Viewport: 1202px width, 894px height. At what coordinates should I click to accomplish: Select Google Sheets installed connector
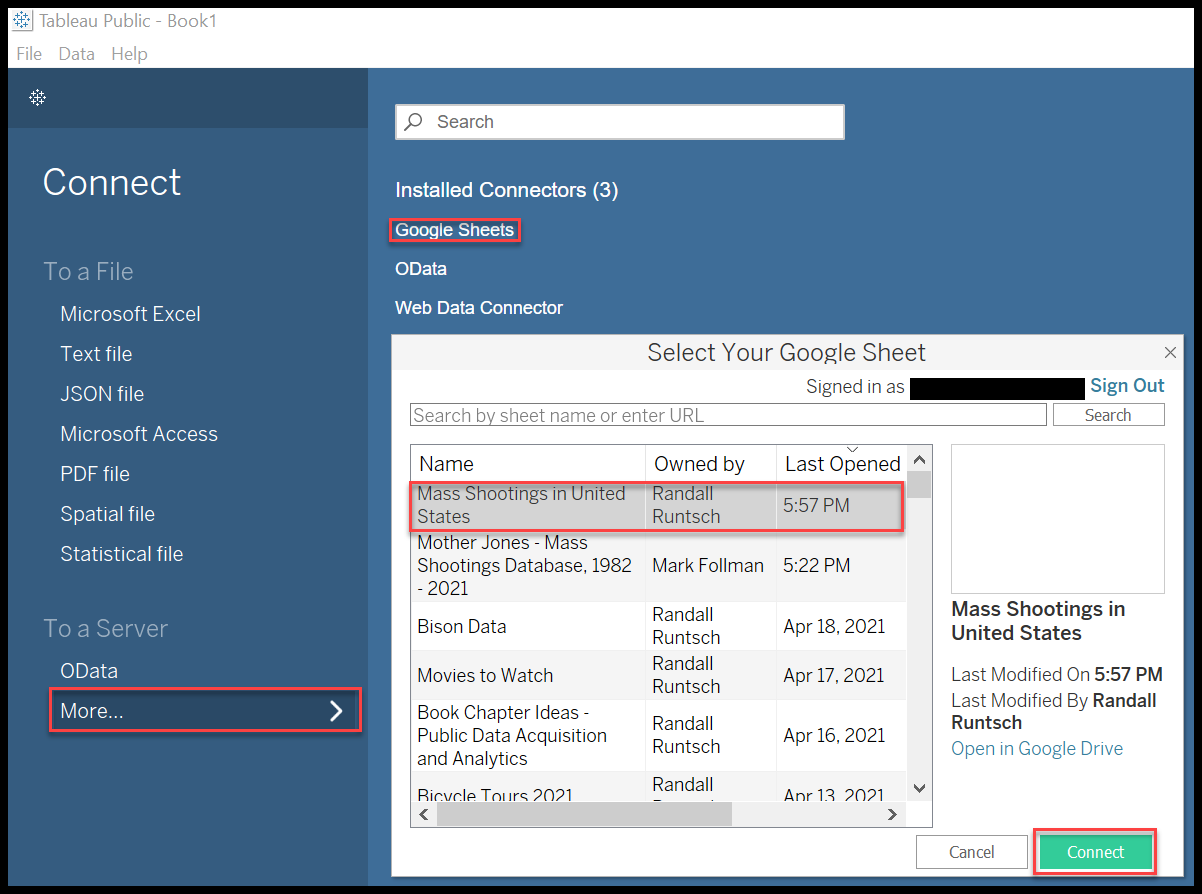tap(454, 230)
